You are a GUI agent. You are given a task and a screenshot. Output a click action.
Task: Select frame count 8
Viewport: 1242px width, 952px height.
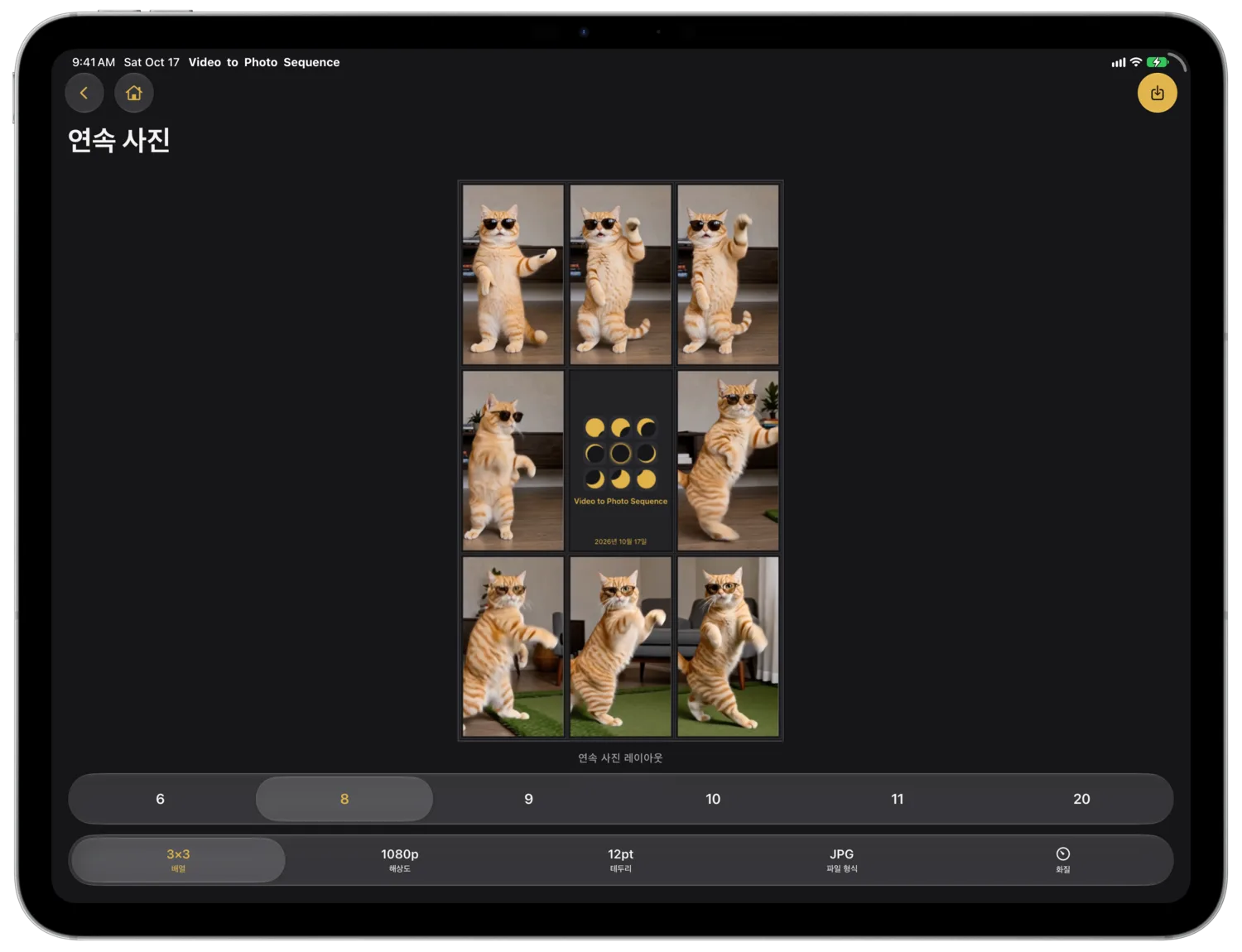(x=344, y=799)
